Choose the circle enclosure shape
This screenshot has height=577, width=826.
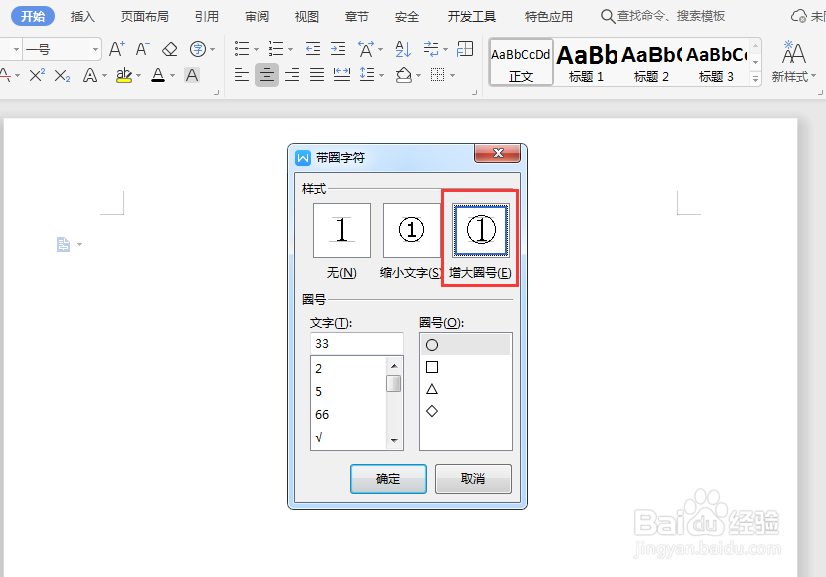point(465,345)
